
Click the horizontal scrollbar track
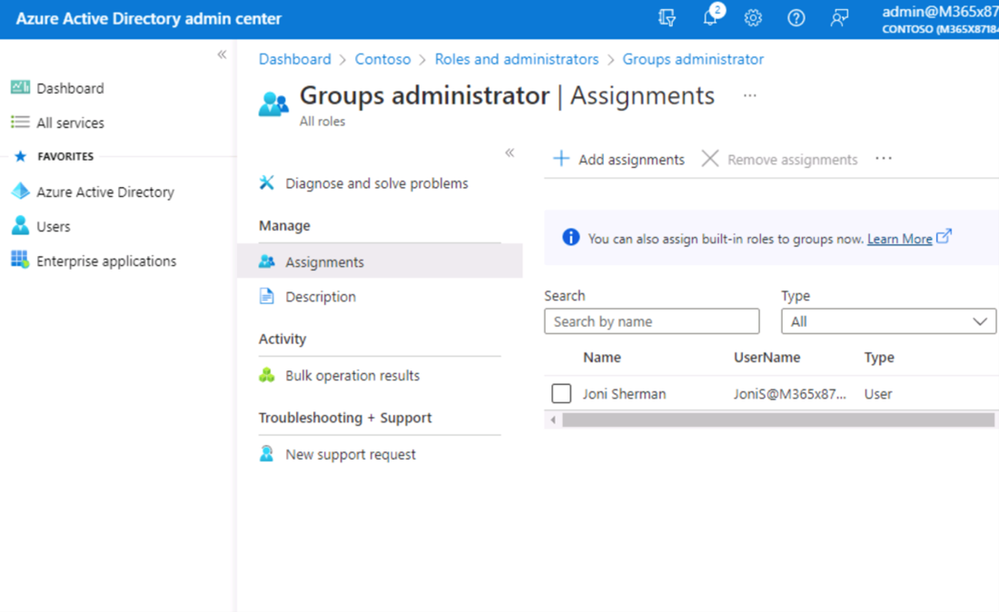(x=778, y=420)
